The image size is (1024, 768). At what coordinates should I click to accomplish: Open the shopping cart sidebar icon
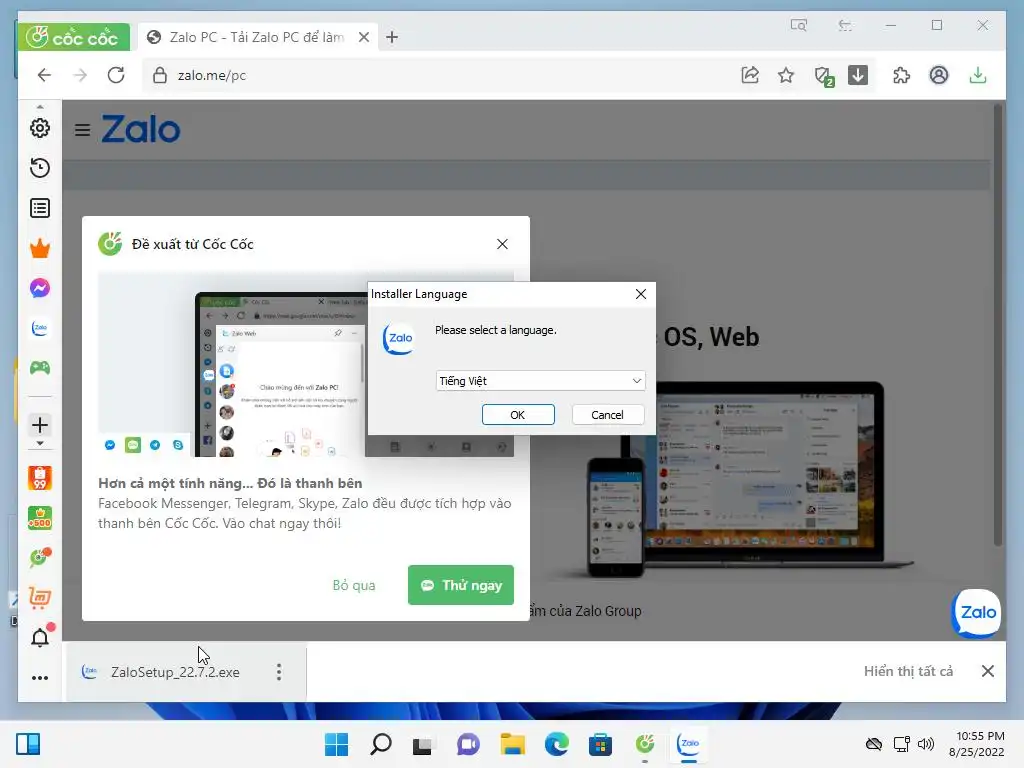click(40, 598)
